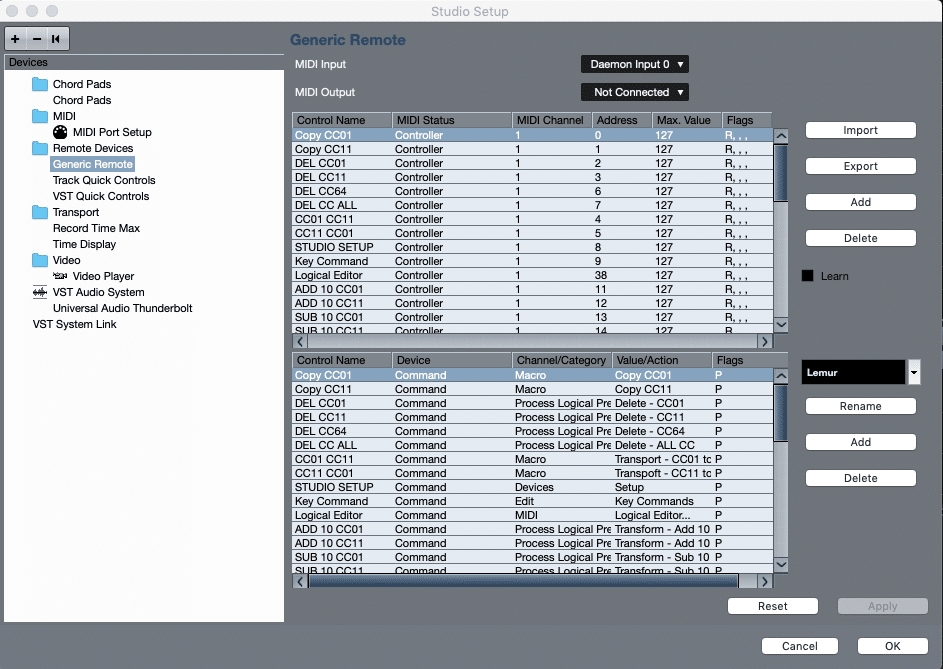
Task: Click MIDI Status column header
Action: click(x=452, y=120)
